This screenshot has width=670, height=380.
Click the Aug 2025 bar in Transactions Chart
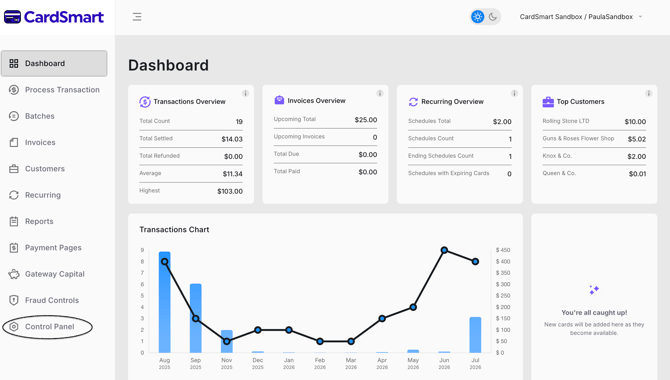165,302
